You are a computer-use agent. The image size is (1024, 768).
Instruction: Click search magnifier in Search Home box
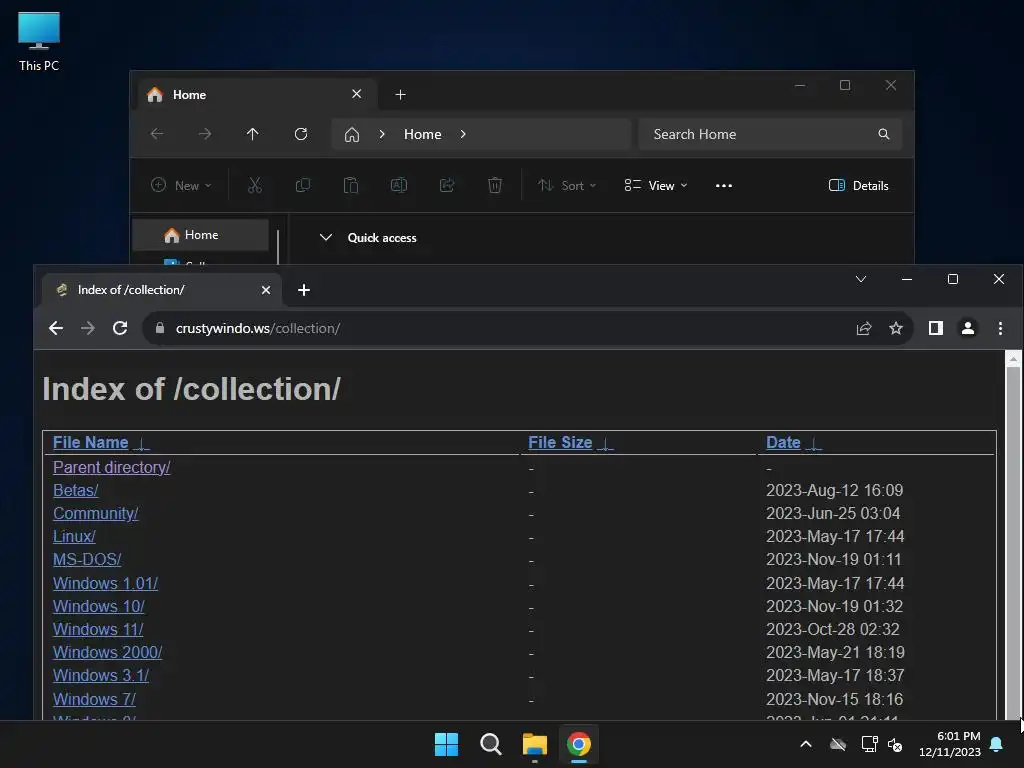884,134
